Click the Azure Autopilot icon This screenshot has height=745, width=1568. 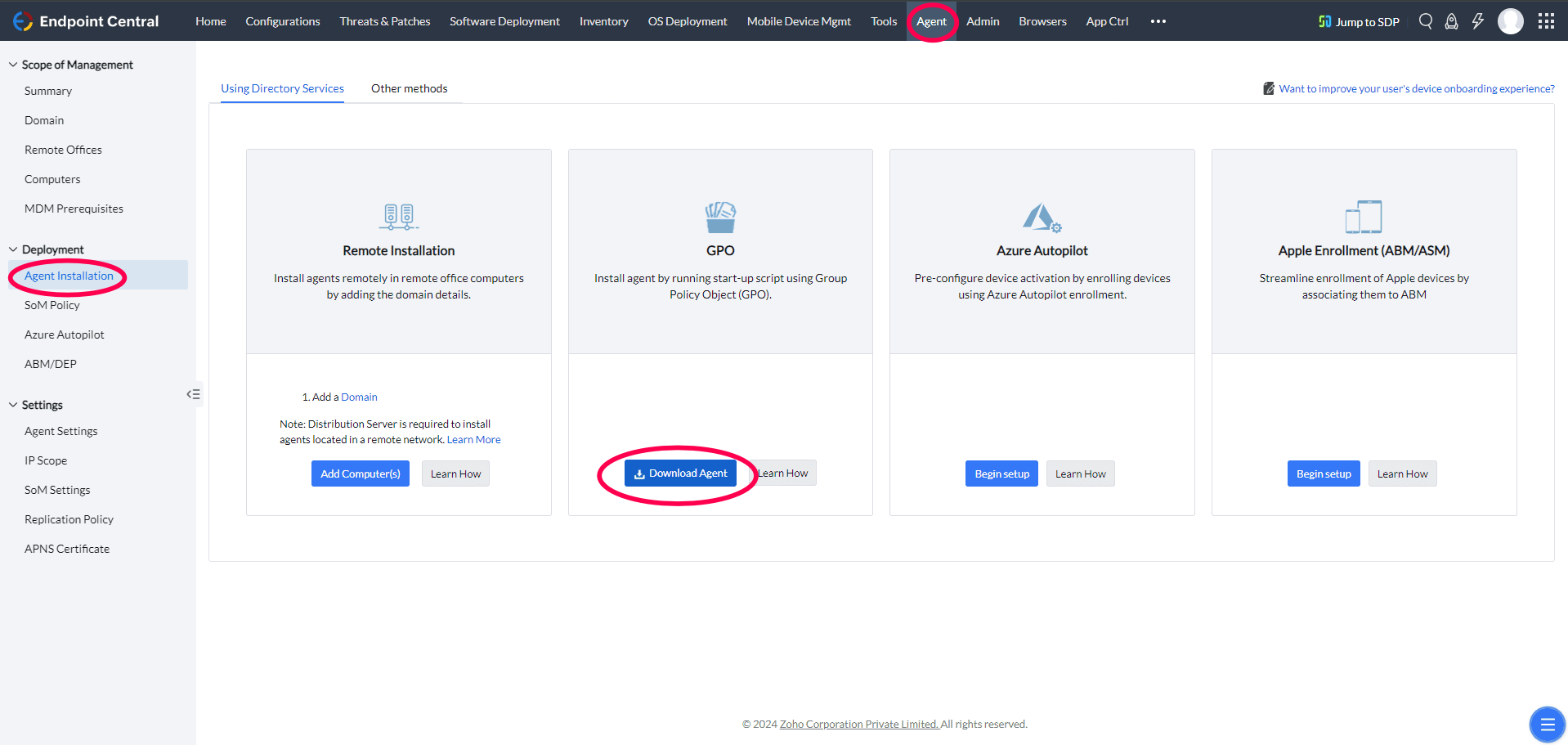coord(1042,218)
